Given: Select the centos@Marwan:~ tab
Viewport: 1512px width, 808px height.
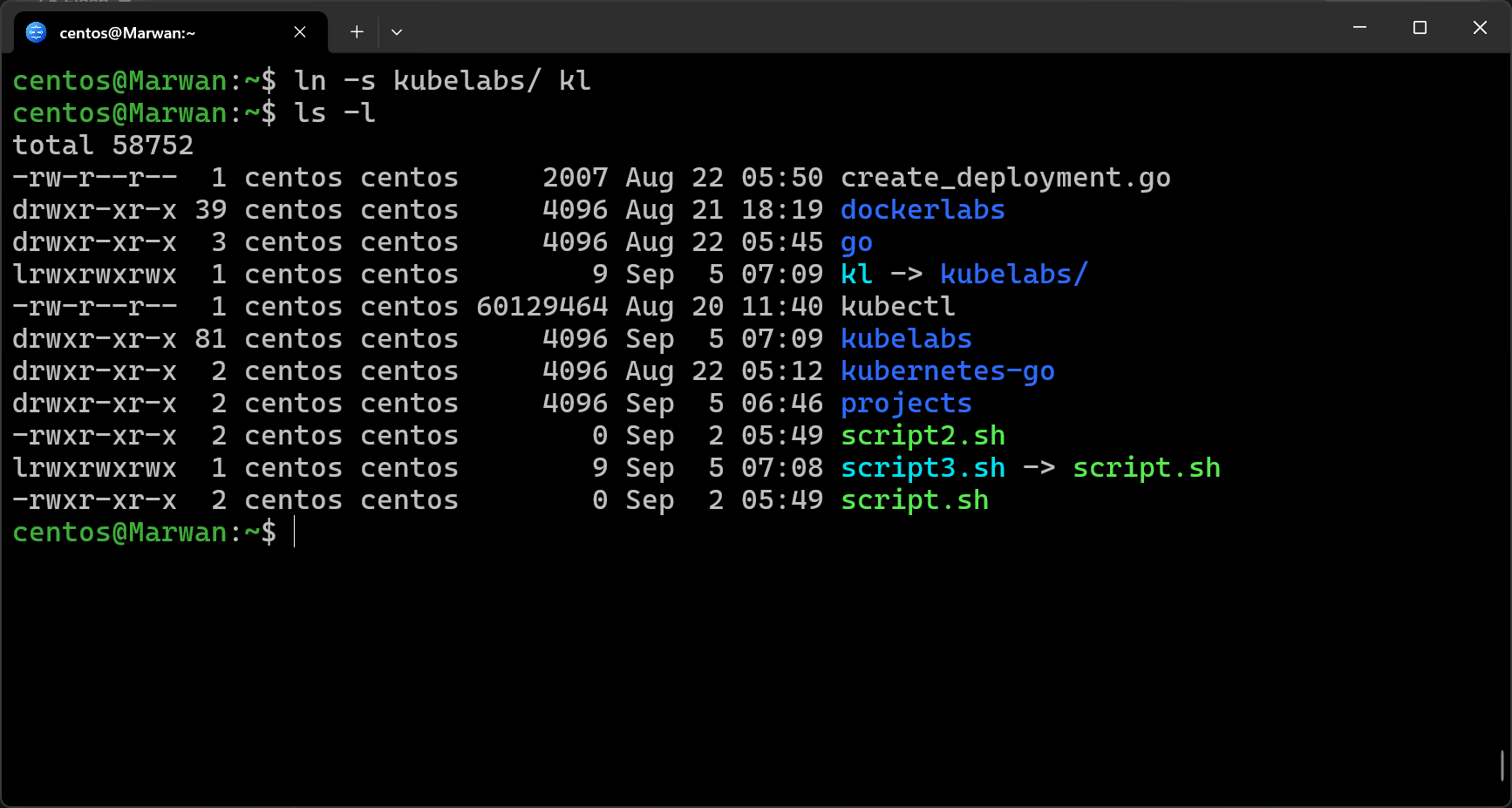Looking at the screenshot, I should coord(171,32).
